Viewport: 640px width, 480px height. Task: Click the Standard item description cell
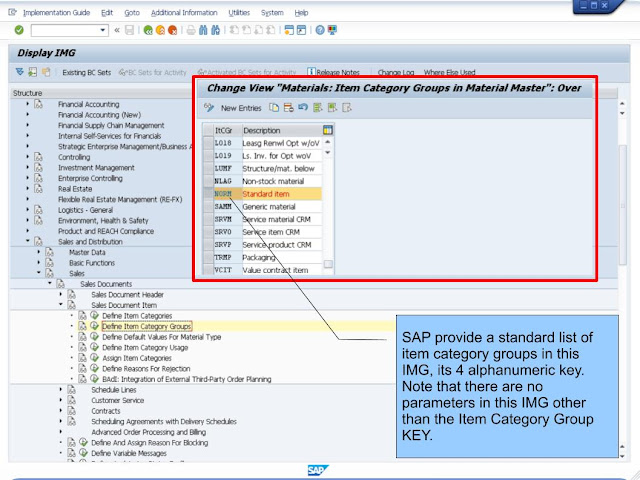[x=281, y=194]
